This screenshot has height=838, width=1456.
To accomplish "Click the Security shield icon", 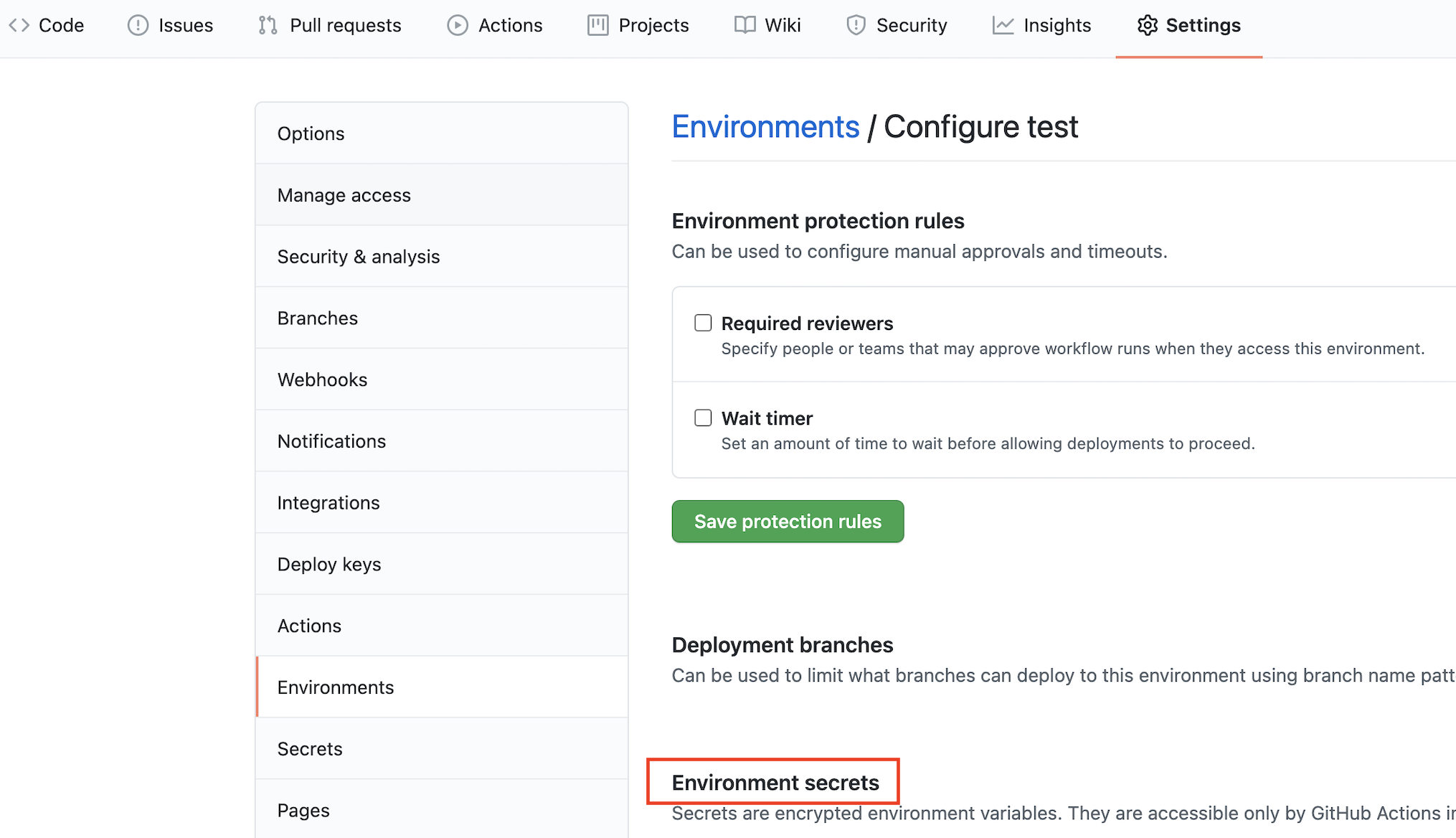I will tap(856, 25).
